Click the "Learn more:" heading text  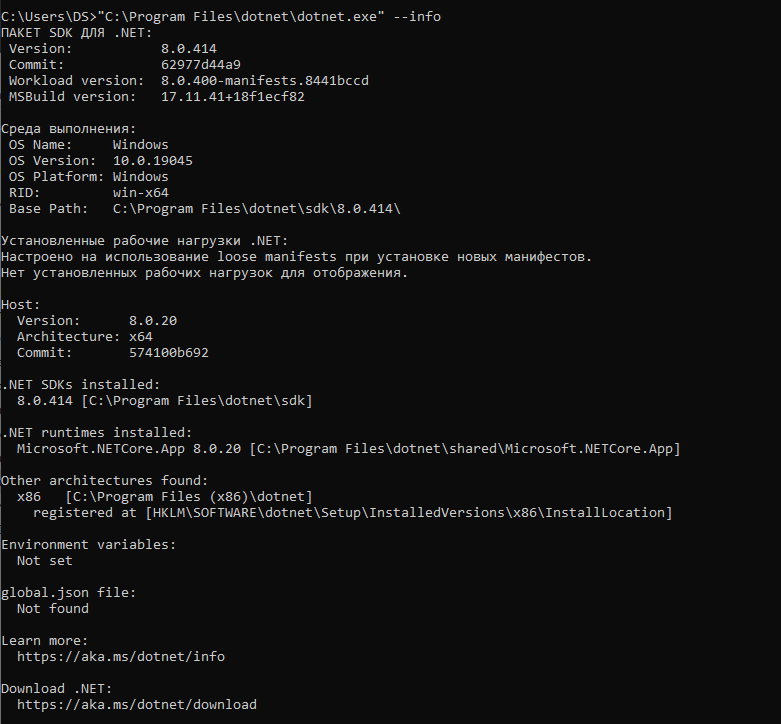45,641
